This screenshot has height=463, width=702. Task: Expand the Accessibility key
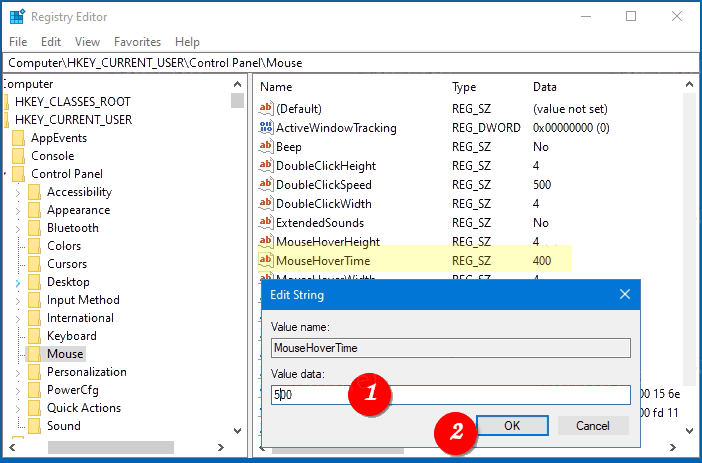click(x=17, y=193)
